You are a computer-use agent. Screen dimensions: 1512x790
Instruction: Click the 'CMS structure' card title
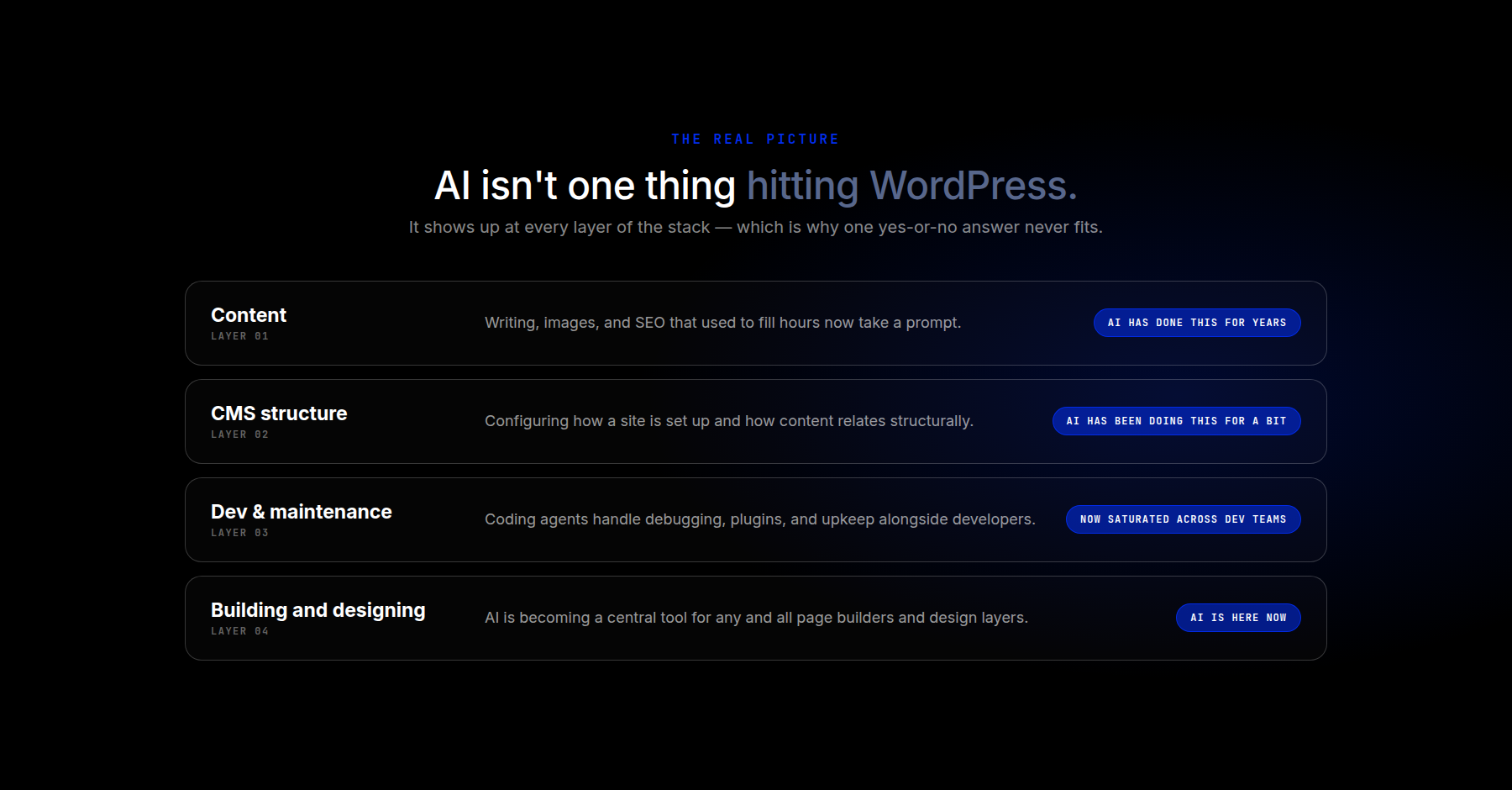click(x=279, y=413)
